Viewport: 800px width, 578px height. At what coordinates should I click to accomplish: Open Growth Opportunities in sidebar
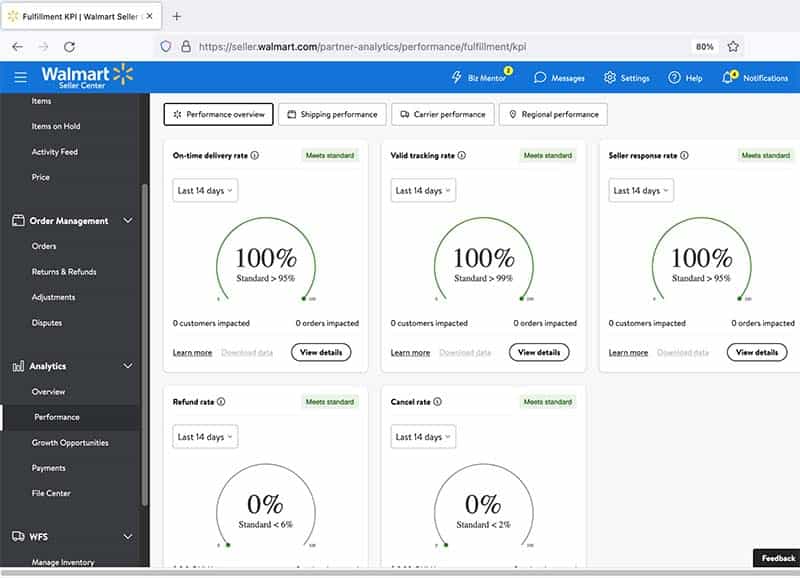[70, 443]
